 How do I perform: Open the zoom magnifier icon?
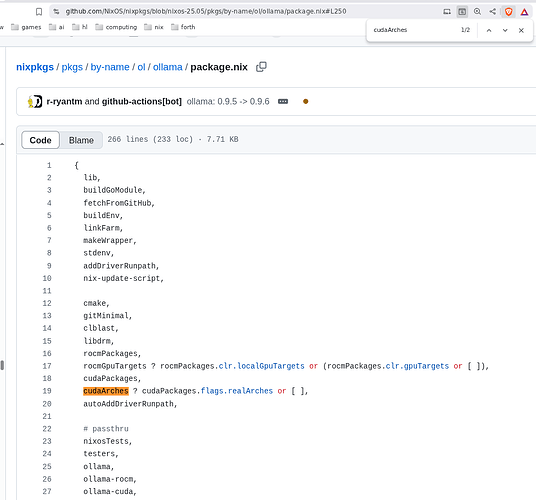pyautogui.click(x=477, y=12)
